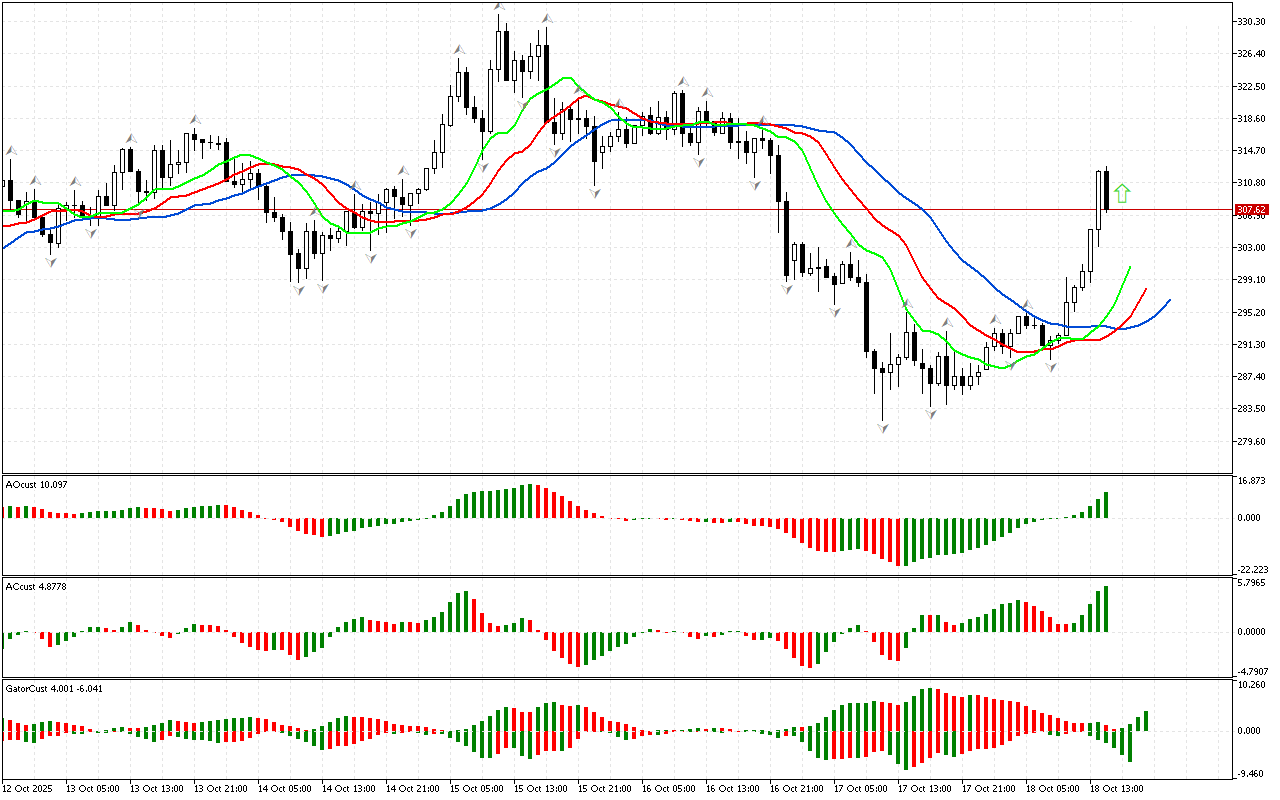Viewport: 1280px width, 800px height.
Task: Click the 12 Oct 2025 date label
Action: 30,789
